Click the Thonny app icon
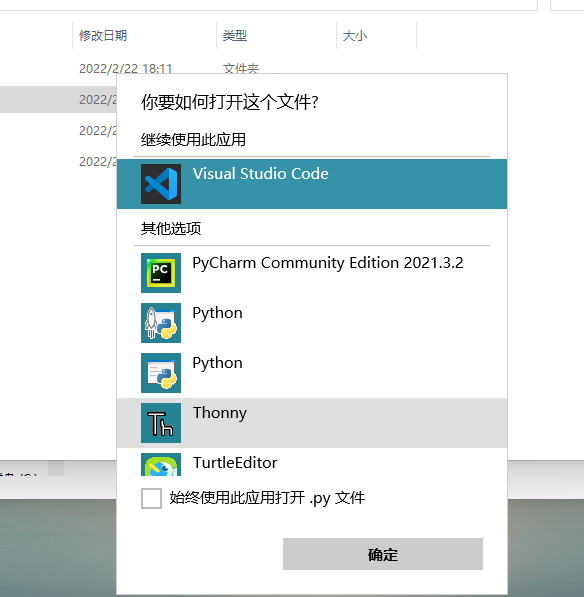This screenshot has width=584, height=597. [161, 423]
